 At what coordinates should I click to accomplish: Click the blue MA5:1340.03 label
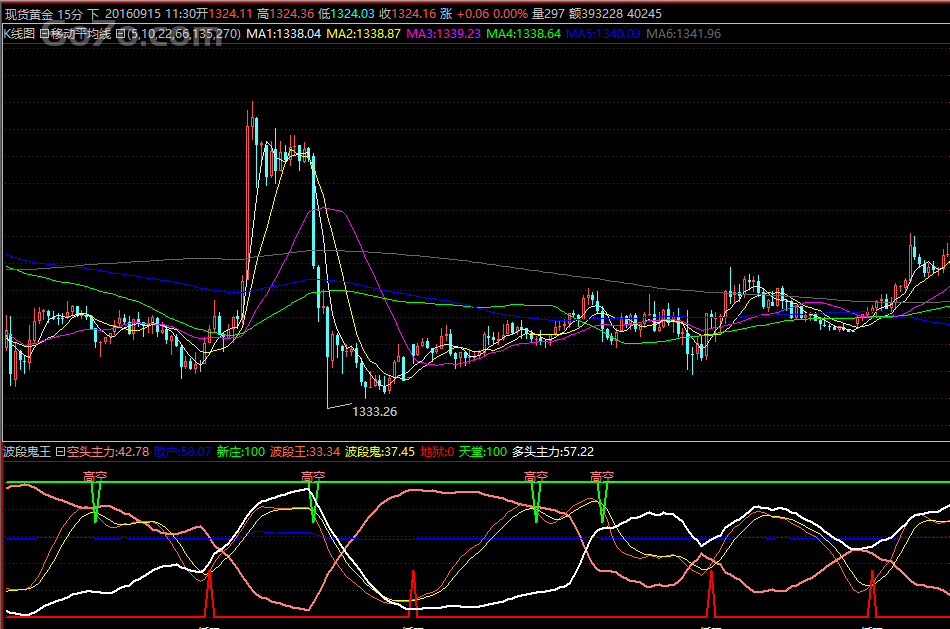click(603, 34)
